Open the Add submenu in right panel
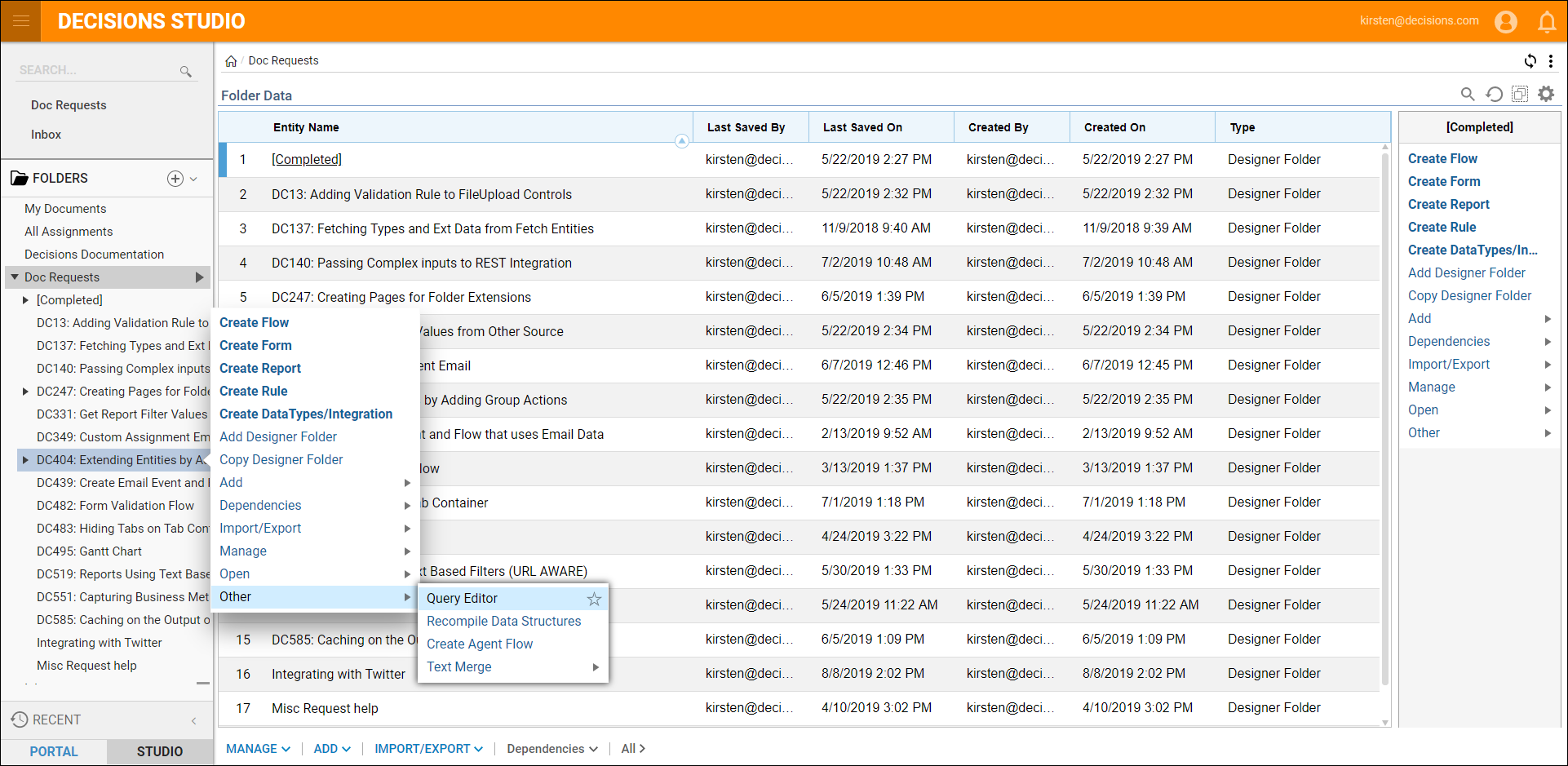The height and width of the screenshot is (766, 1568). [1479, 319]
